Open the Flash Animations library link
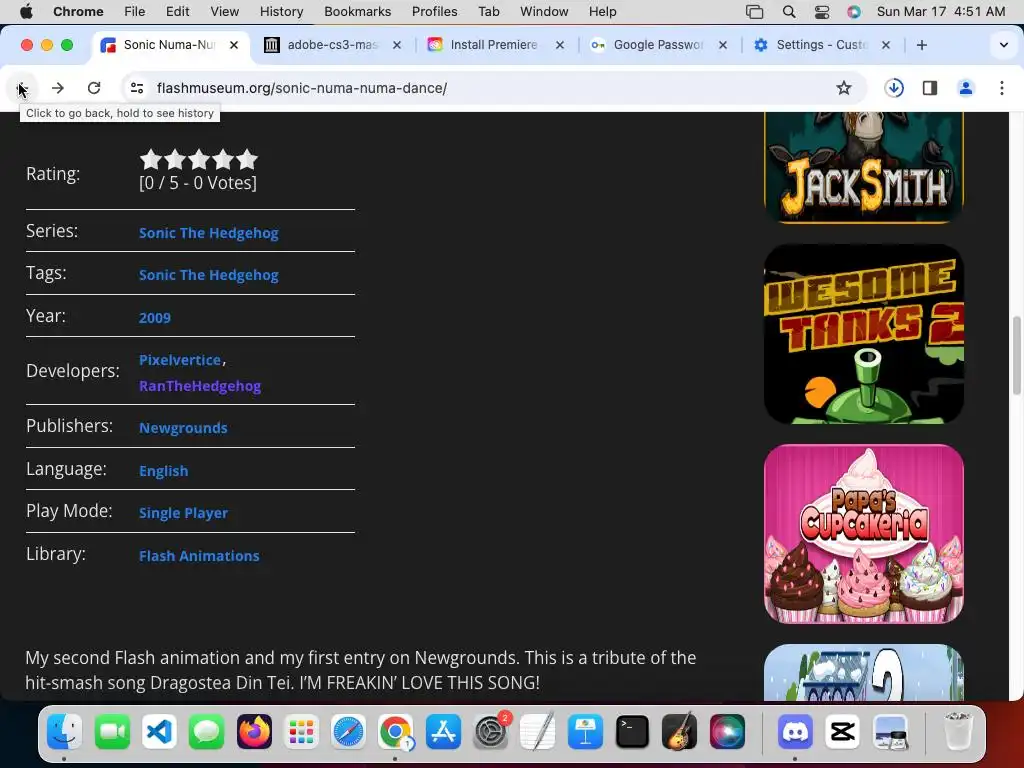 pos(199,556)
